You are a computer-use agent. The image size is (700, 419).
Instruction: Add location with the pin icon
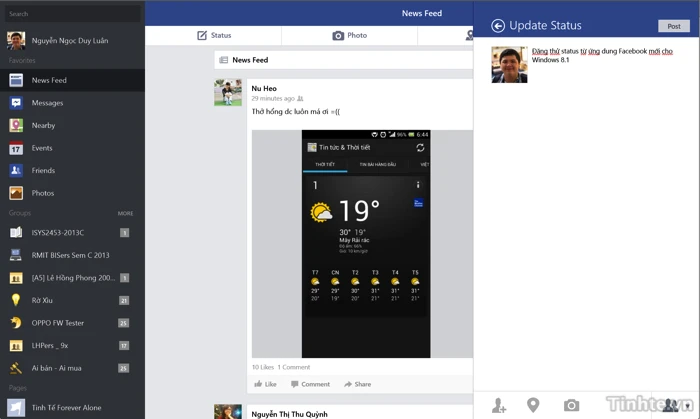coord(533,405)
